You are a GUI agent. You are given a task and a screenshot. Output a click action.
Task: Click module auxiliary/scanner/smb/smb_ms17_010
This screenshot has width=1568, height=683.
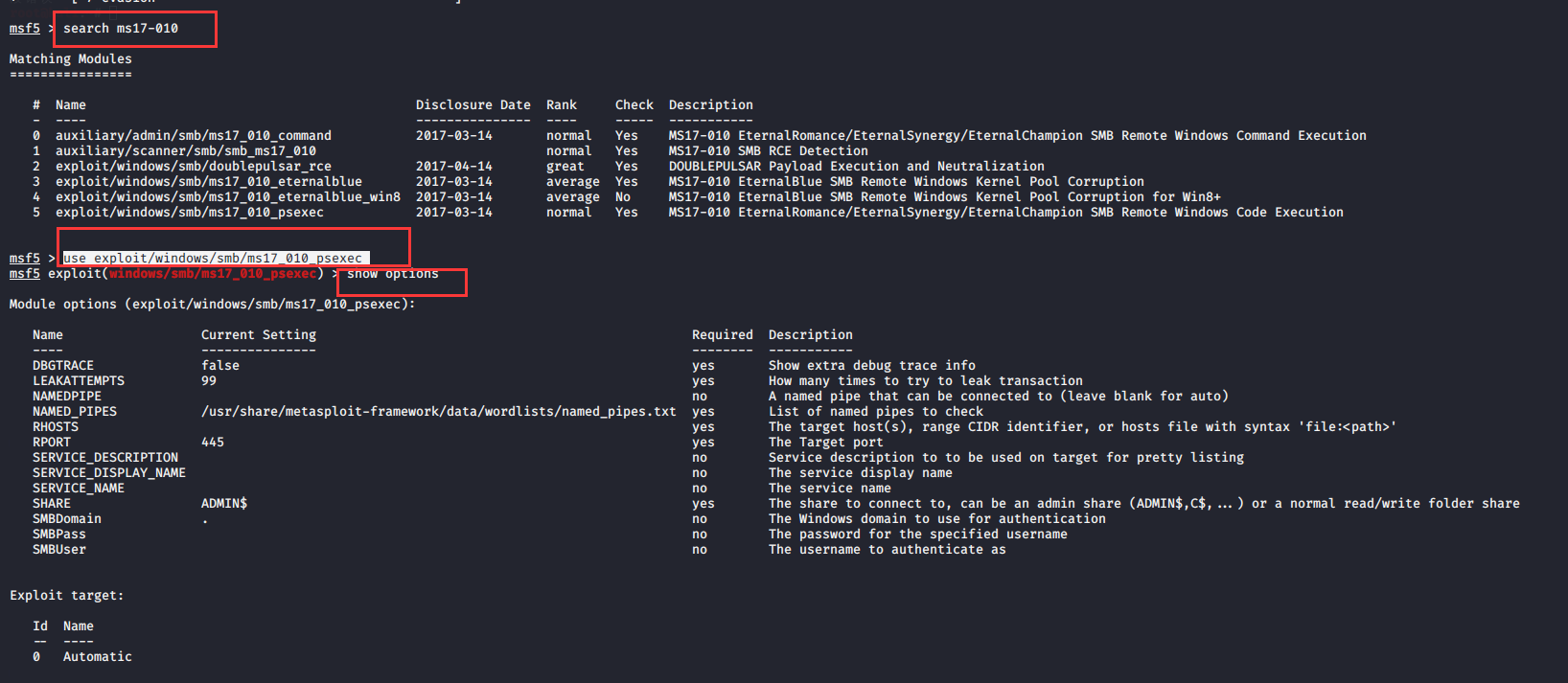186,151
